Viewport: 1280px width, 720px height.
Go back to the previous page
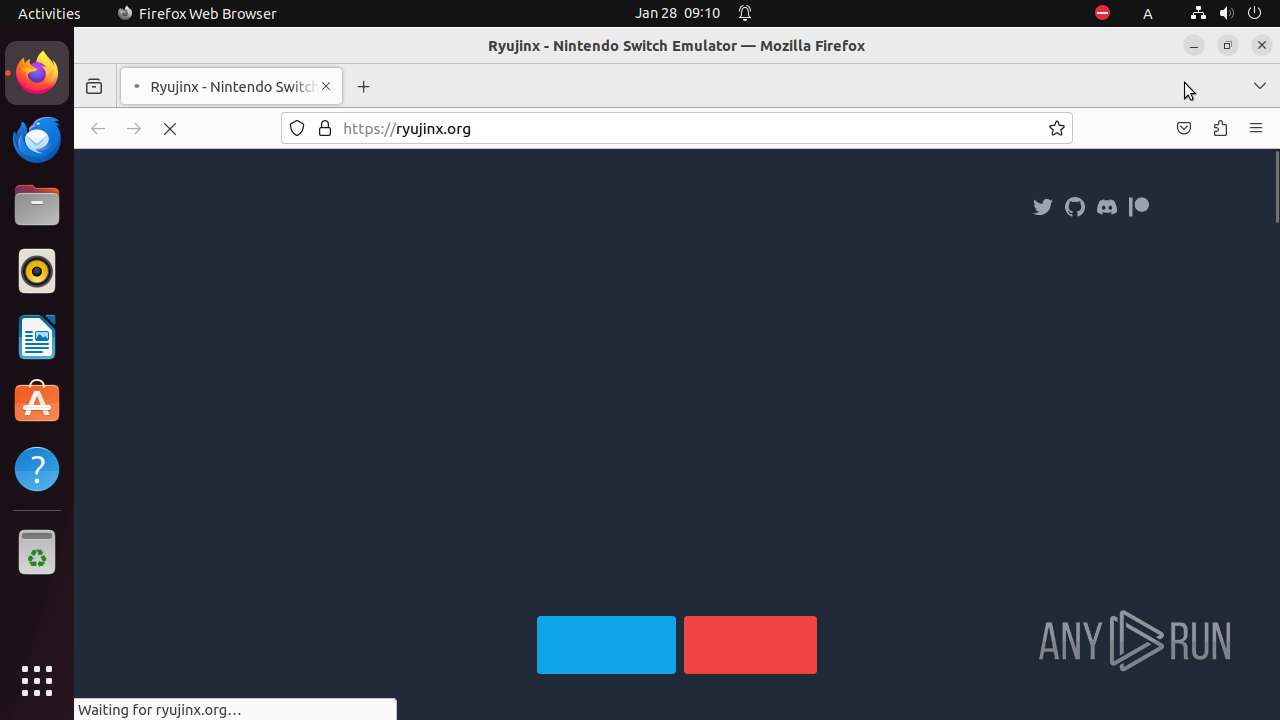point(97,128)
